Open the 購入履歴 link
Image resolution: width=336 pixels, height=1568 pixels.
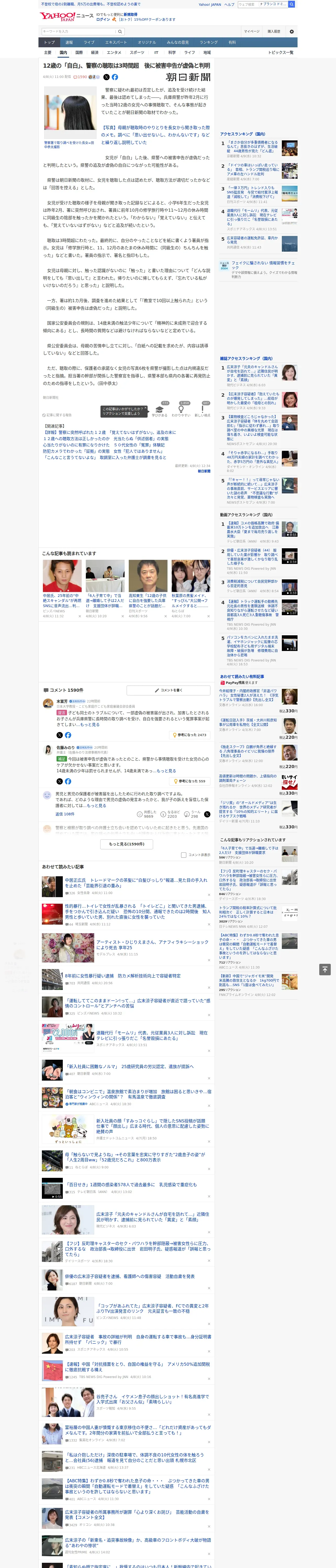pyautogui.click(x=274, y=32)
